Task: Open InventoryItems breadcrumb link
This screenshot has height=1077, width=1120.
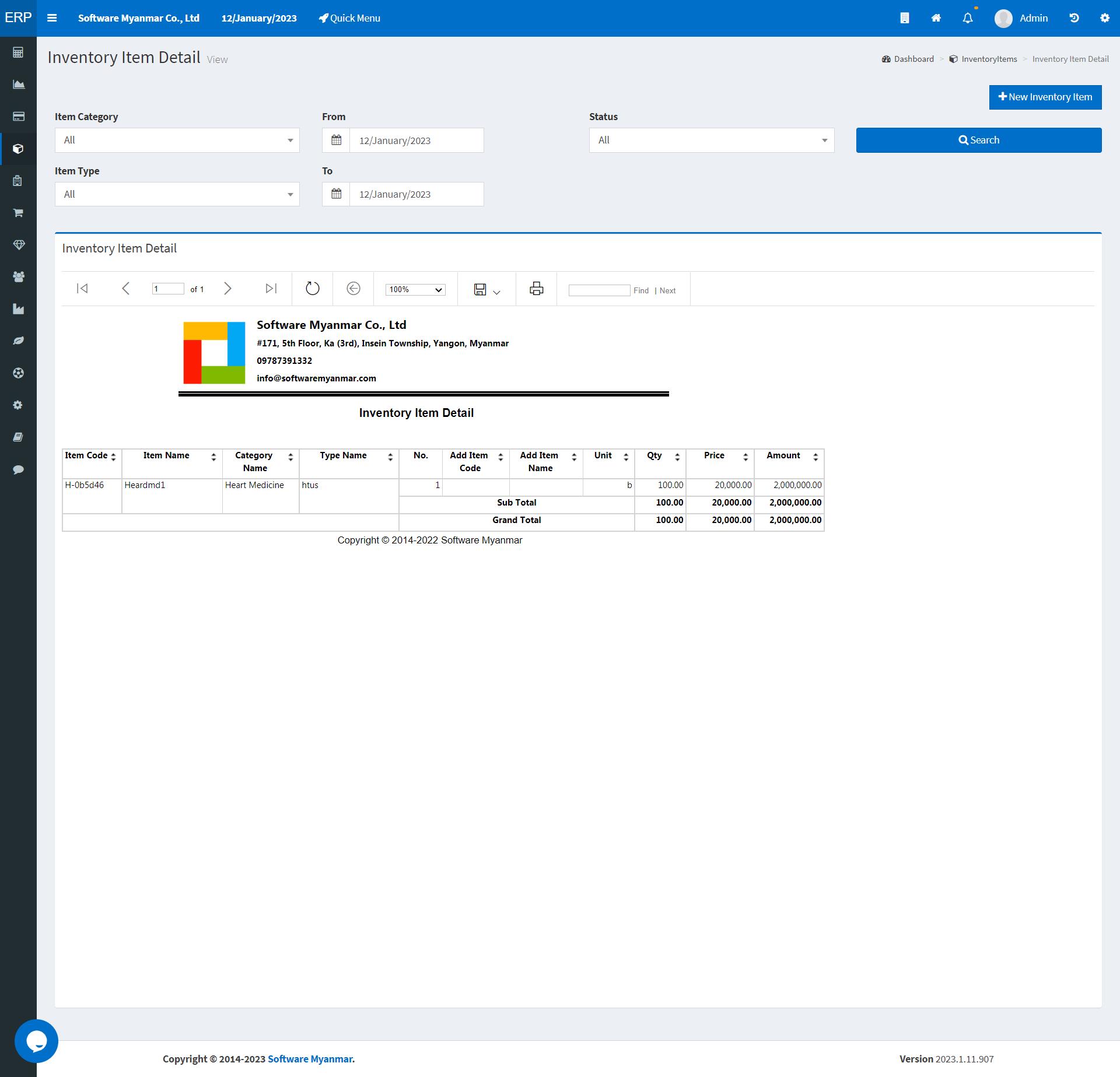Action: (x=983, y=59)
